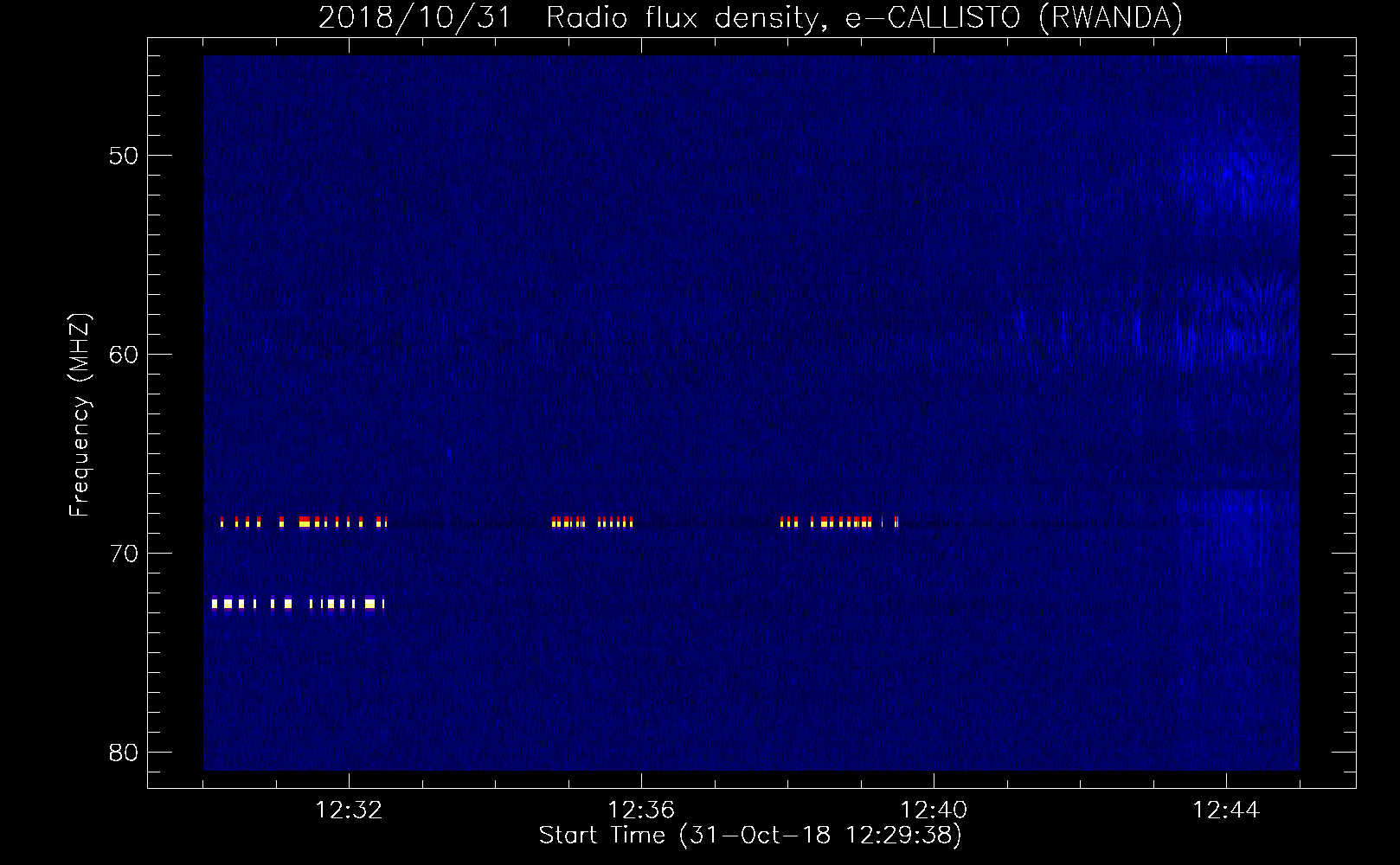Click the 50 frequency axis label
Viewport: 1400px width, 865px height.
tap(124, 156)
